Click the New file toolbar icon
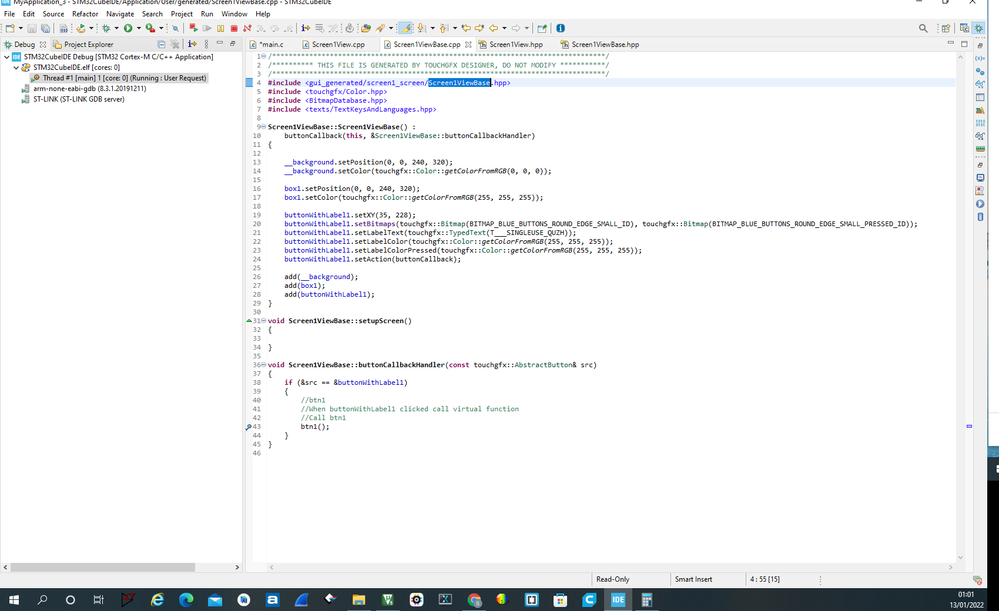 point(10,28)
